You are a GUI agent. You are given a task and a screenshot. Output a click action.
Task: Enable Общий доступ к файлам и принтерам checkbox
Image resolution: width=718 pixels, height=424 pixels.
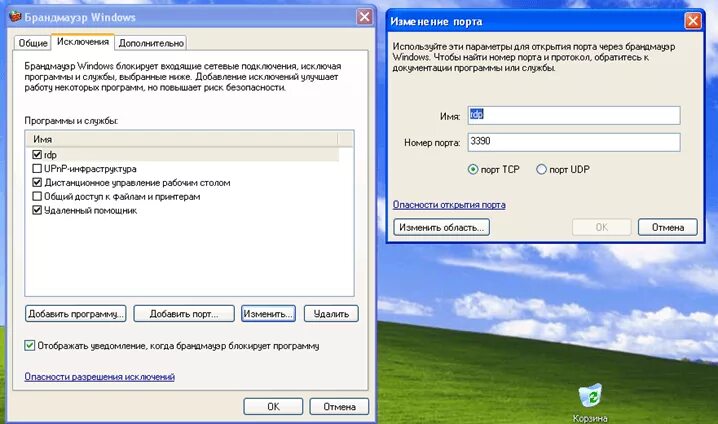(x=37, y=196)
